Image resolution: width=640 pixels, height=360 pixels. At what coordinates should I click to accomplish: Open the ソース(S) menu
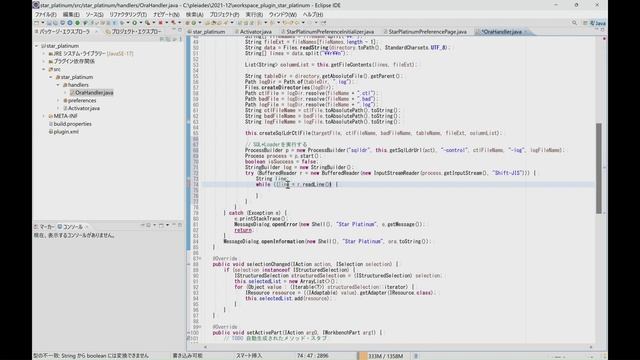point(94,14)
